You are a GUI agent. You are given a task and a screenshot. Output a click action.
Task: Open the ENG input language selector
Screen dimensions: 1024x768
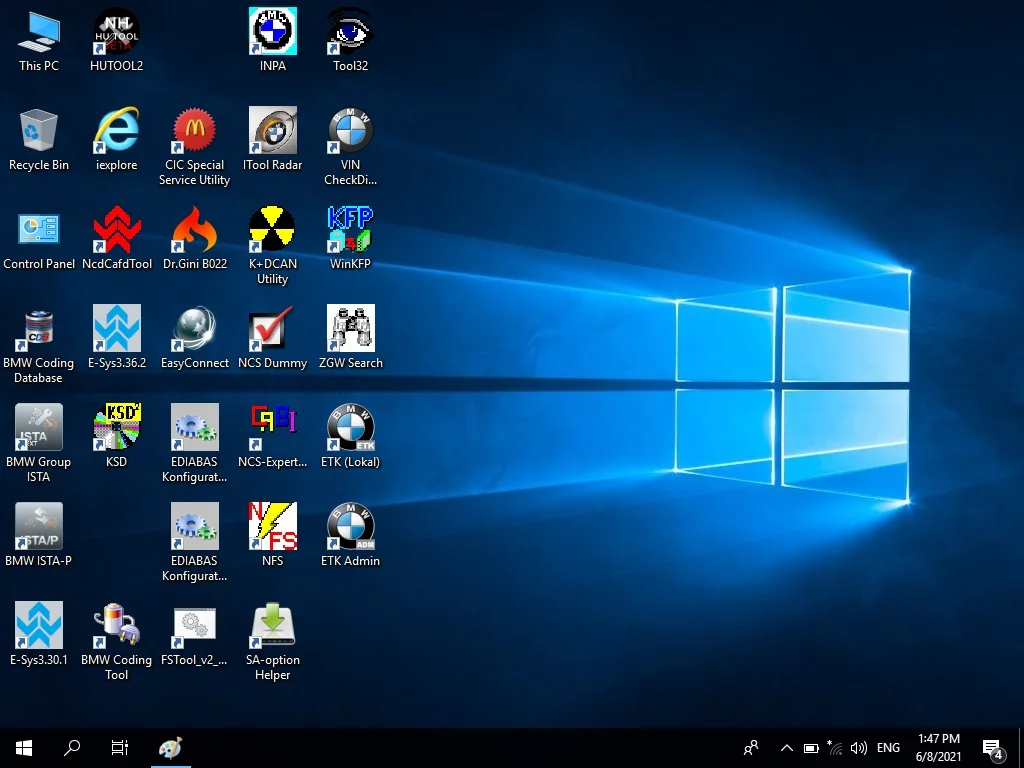888,748
